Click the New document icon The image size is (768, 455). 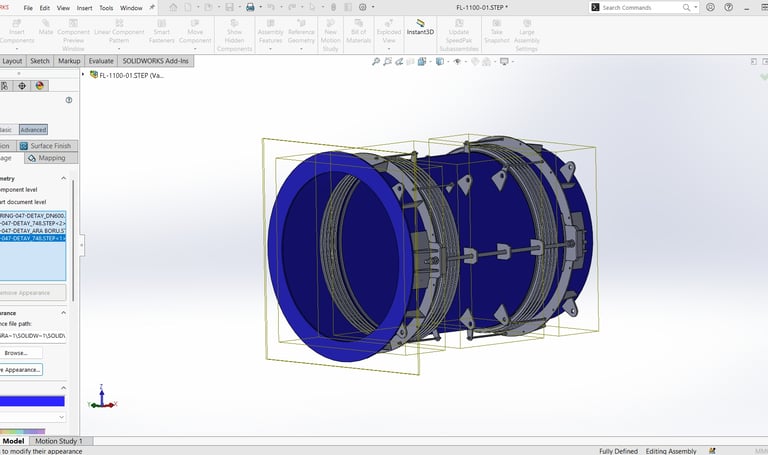(189, 7)
